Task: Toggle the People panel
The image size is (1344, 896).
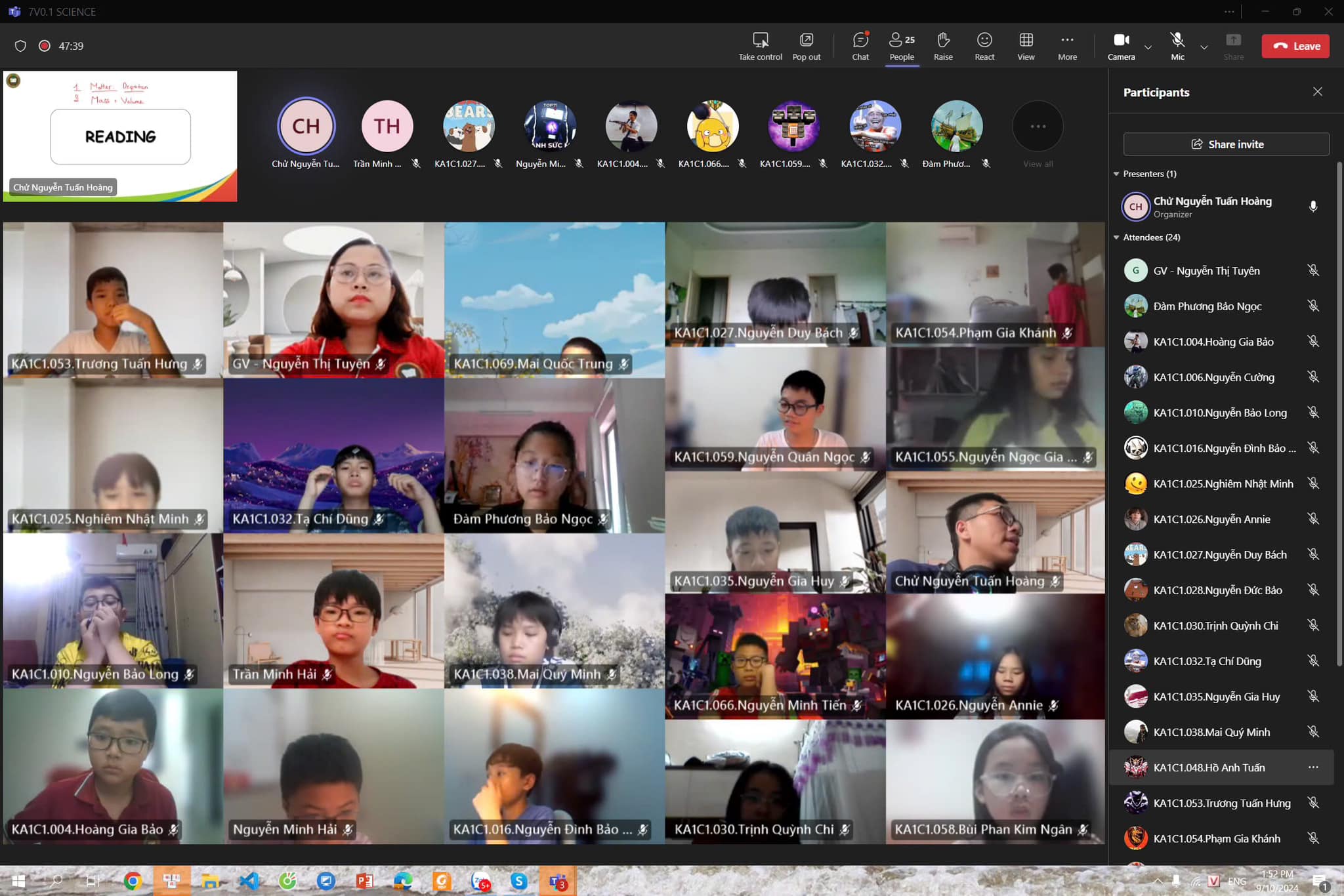Action: click(902, 46)
